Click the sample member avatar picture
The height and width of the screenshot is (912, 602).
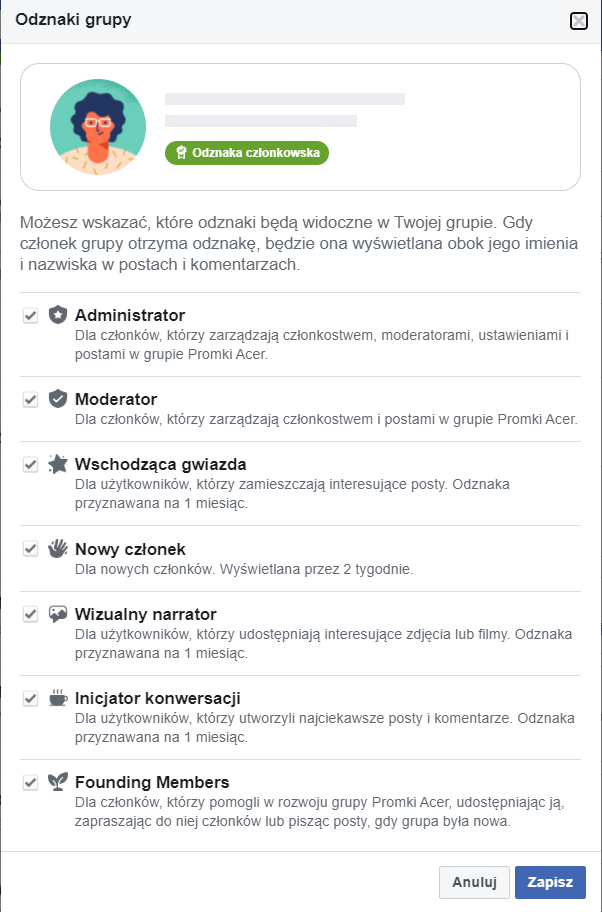pos(98,127)
